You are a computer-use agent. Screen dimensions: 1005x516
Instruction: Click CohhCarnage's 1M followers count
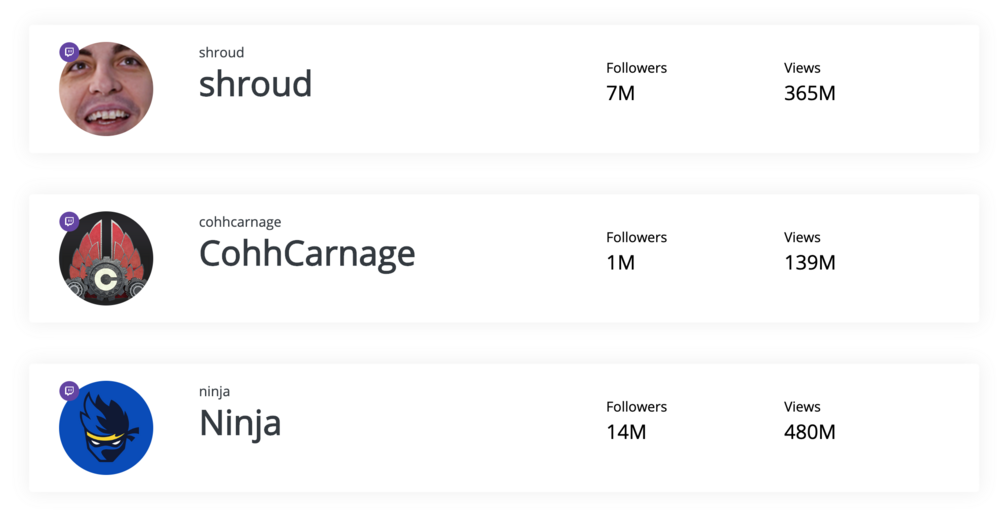[620, 263]
